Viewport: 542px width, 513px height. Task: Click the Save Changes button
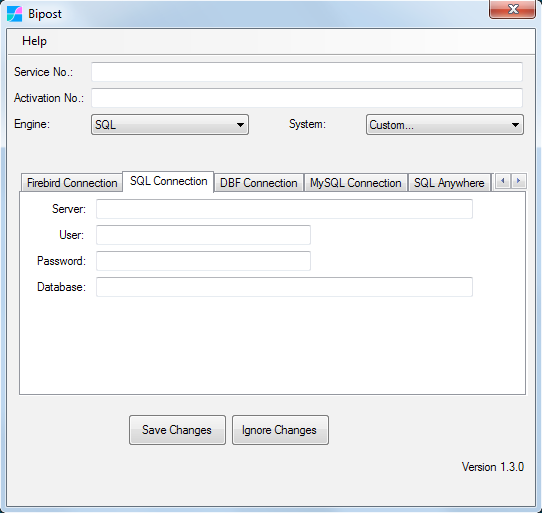(177, 430)
